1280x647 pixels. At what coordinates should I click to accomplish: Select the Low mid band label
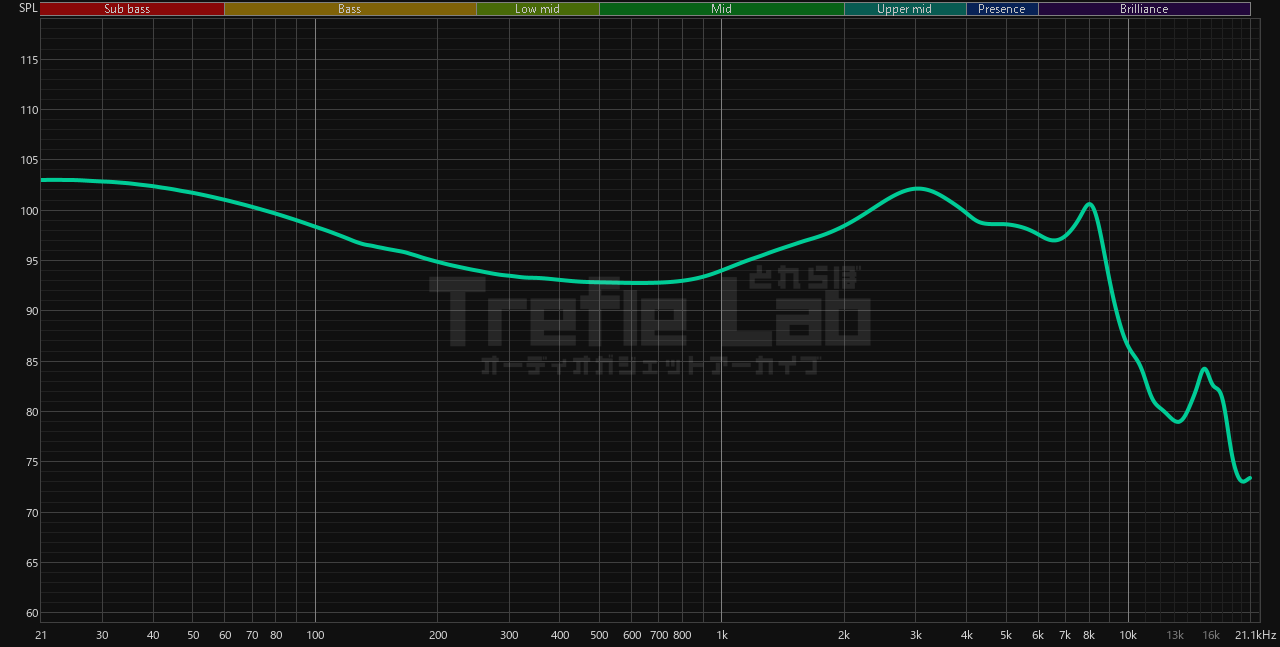point(538,9)
